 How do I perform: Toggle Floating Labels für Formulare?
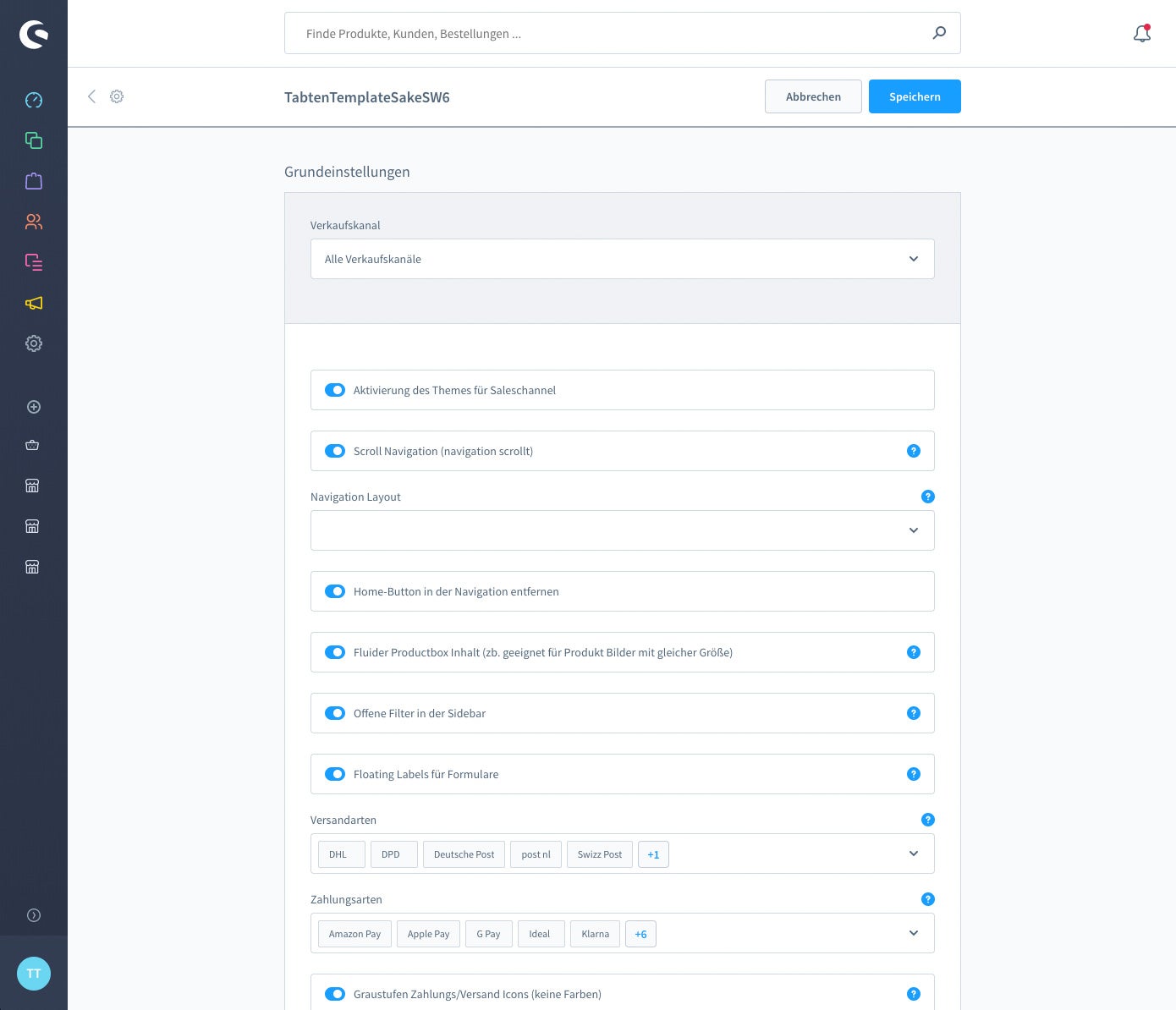tap(335, 774)
